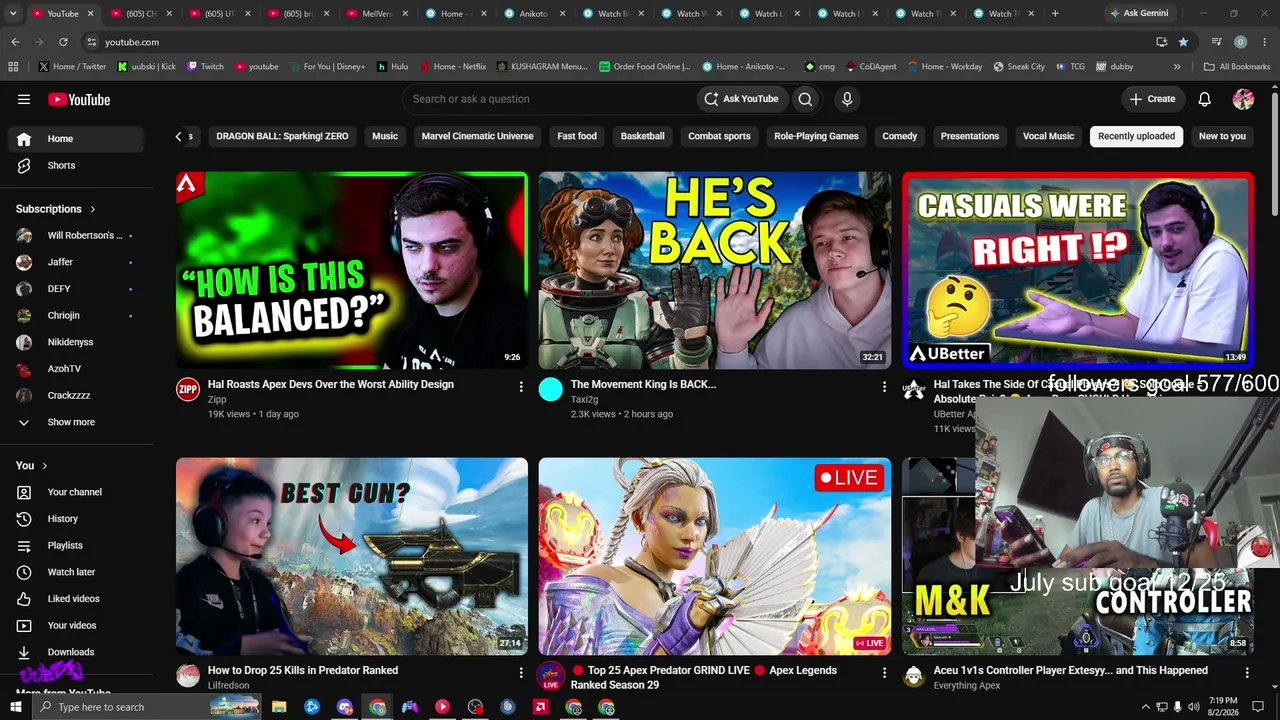Open the "Best Gun?" video thumbnail
Screen dimensions: 1280x720
(352, 556)
